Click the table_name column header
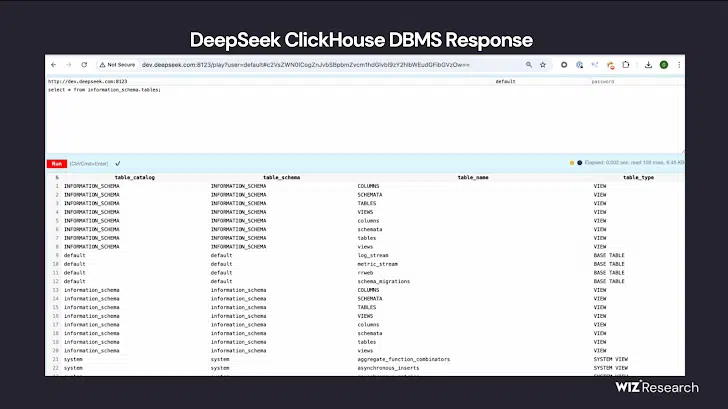728x409 pixels. coord(473,177)
